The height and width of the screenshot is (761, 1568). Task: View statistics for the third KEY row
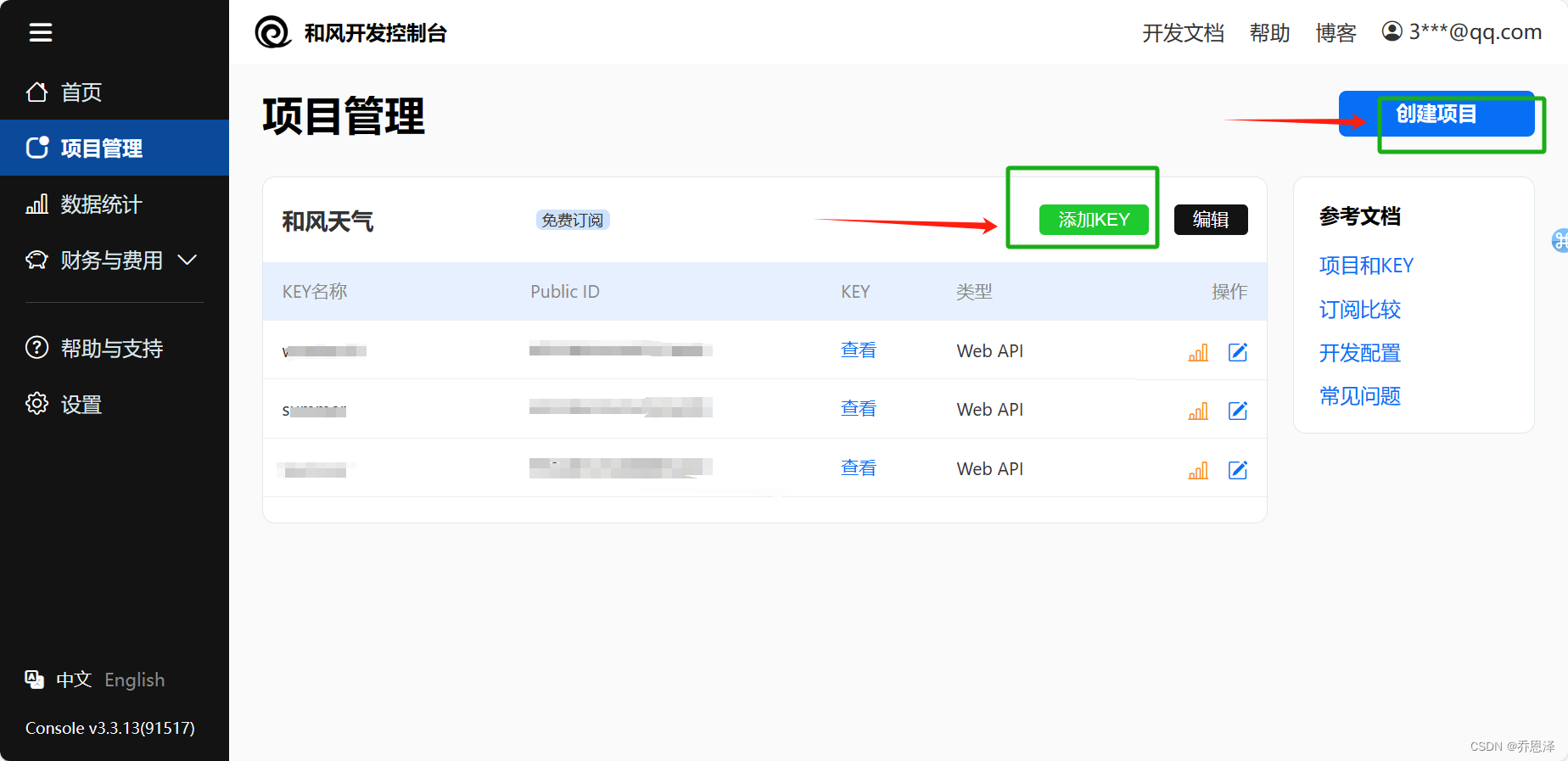[1198, 470]
